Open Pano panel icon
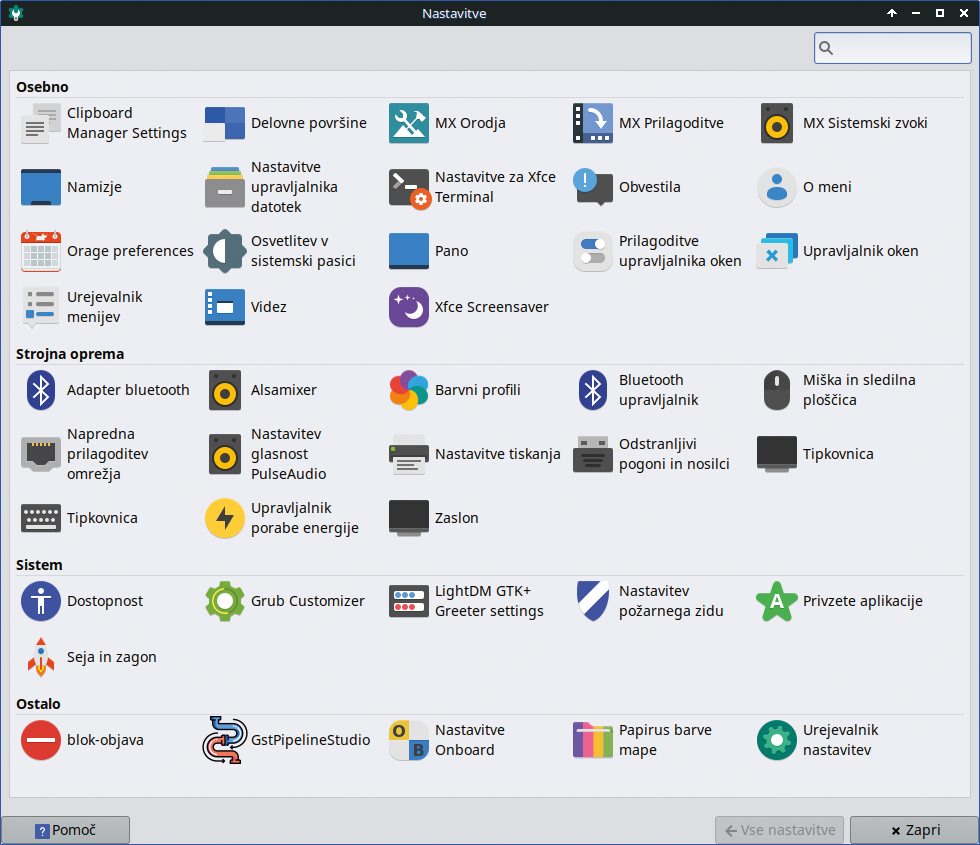 [x=409, y=251]
